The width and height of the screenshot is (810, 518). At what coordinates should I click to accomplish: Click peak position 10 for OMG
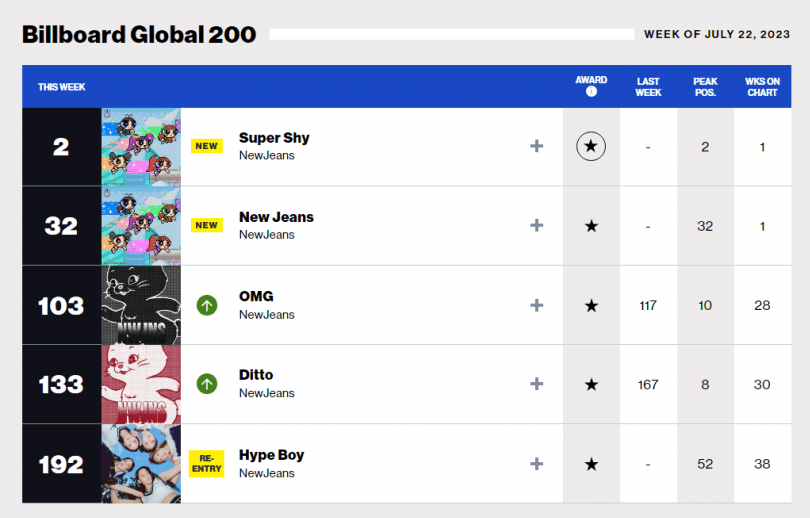(x=705, y=306)
